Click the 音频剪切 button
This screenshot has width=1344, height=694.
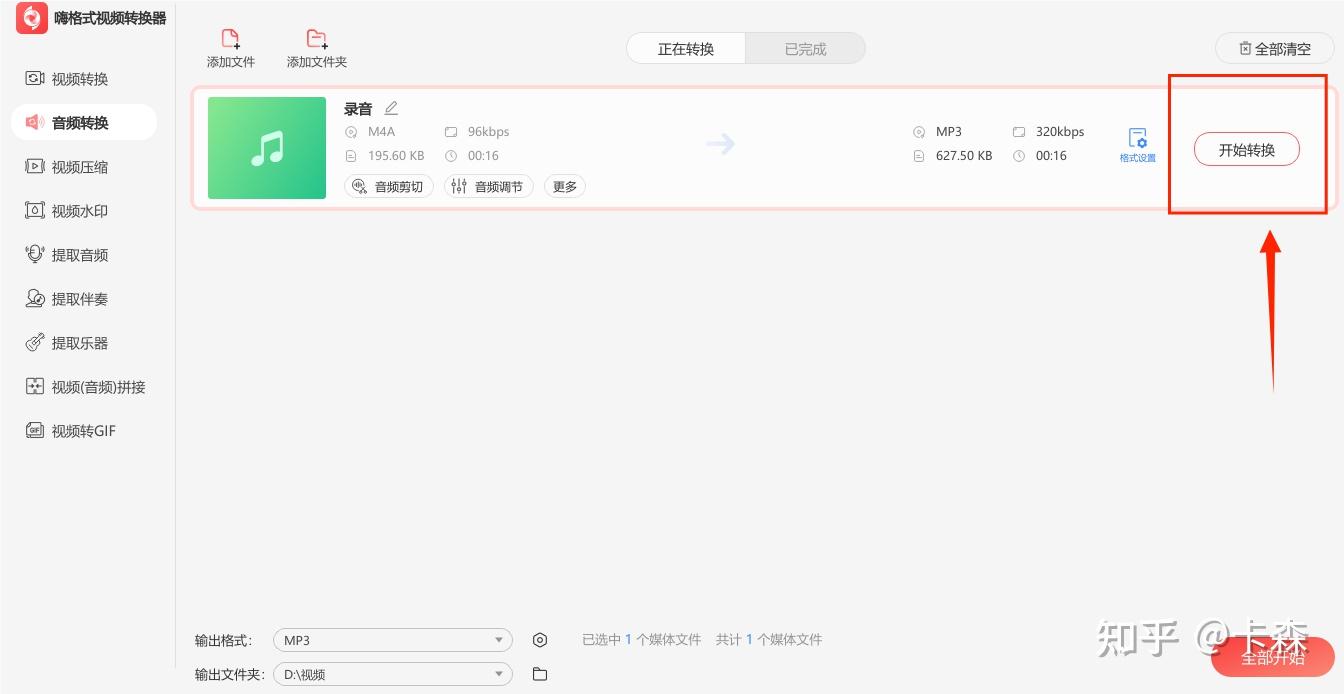[x=389, y=186]
